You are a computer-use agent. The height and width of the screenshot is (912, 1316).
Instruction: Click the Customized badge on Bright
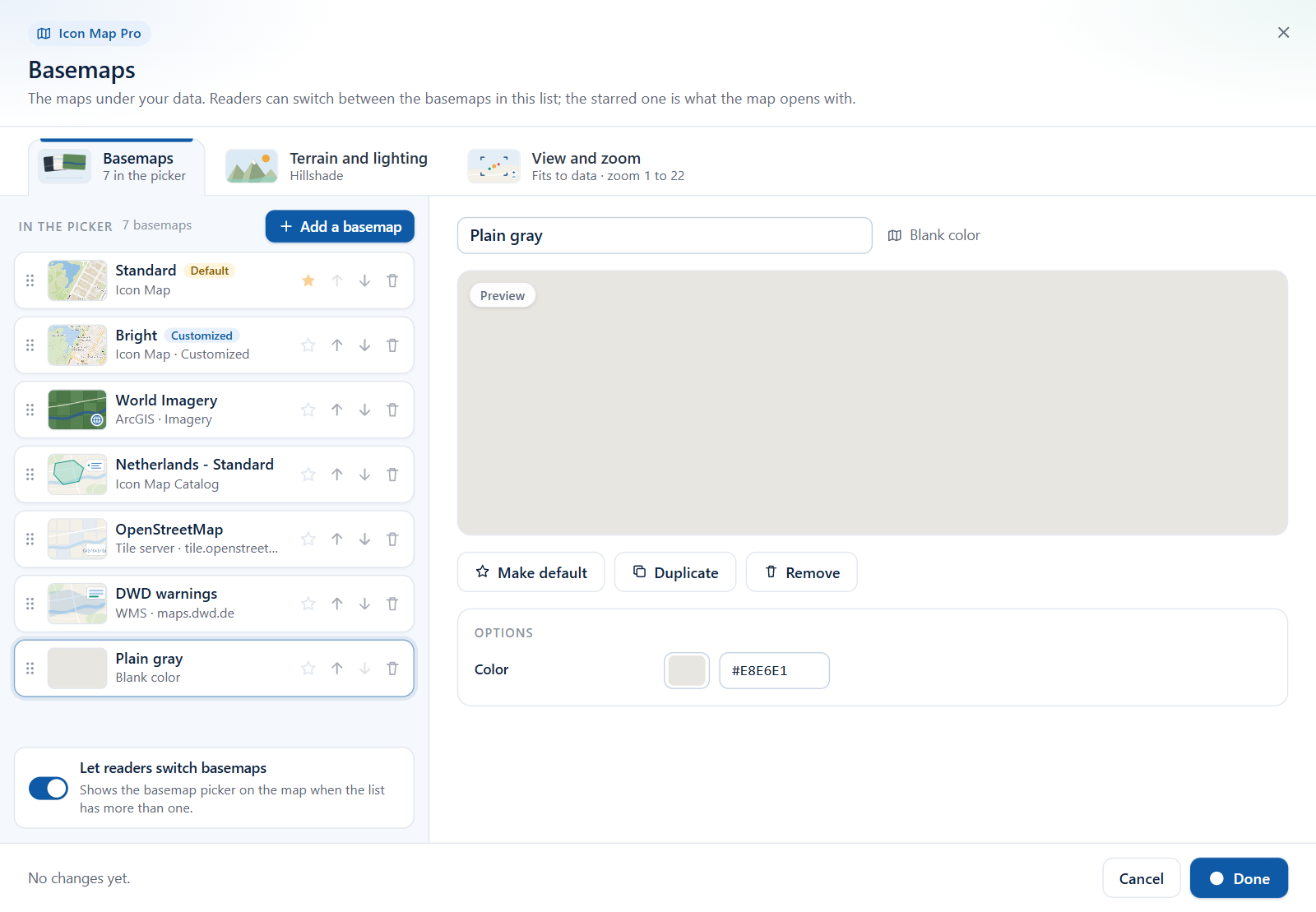(x=202, y=336)
